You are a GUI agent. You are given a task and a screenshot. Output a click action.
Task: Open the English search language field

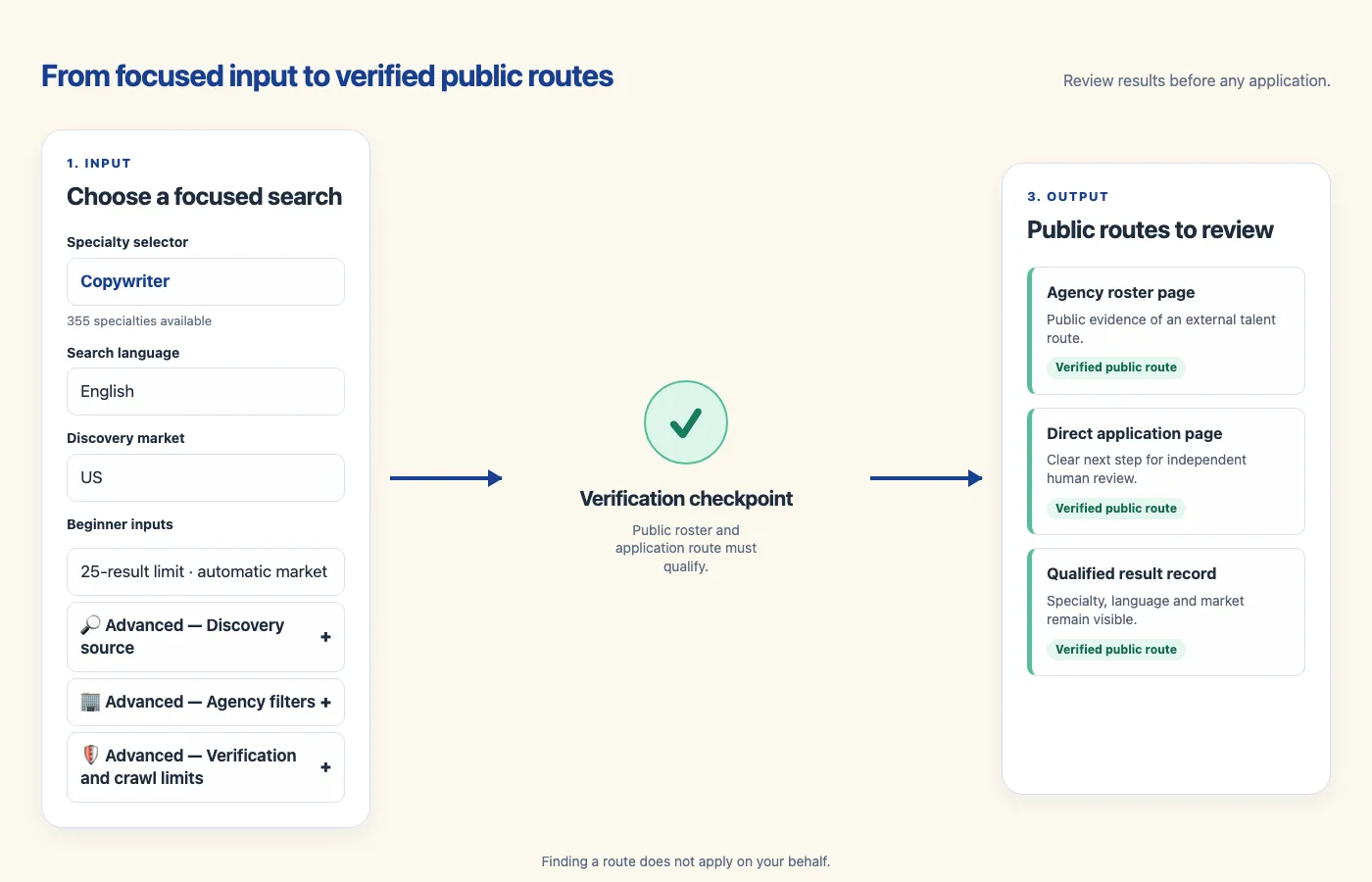(x=206, y=391)
